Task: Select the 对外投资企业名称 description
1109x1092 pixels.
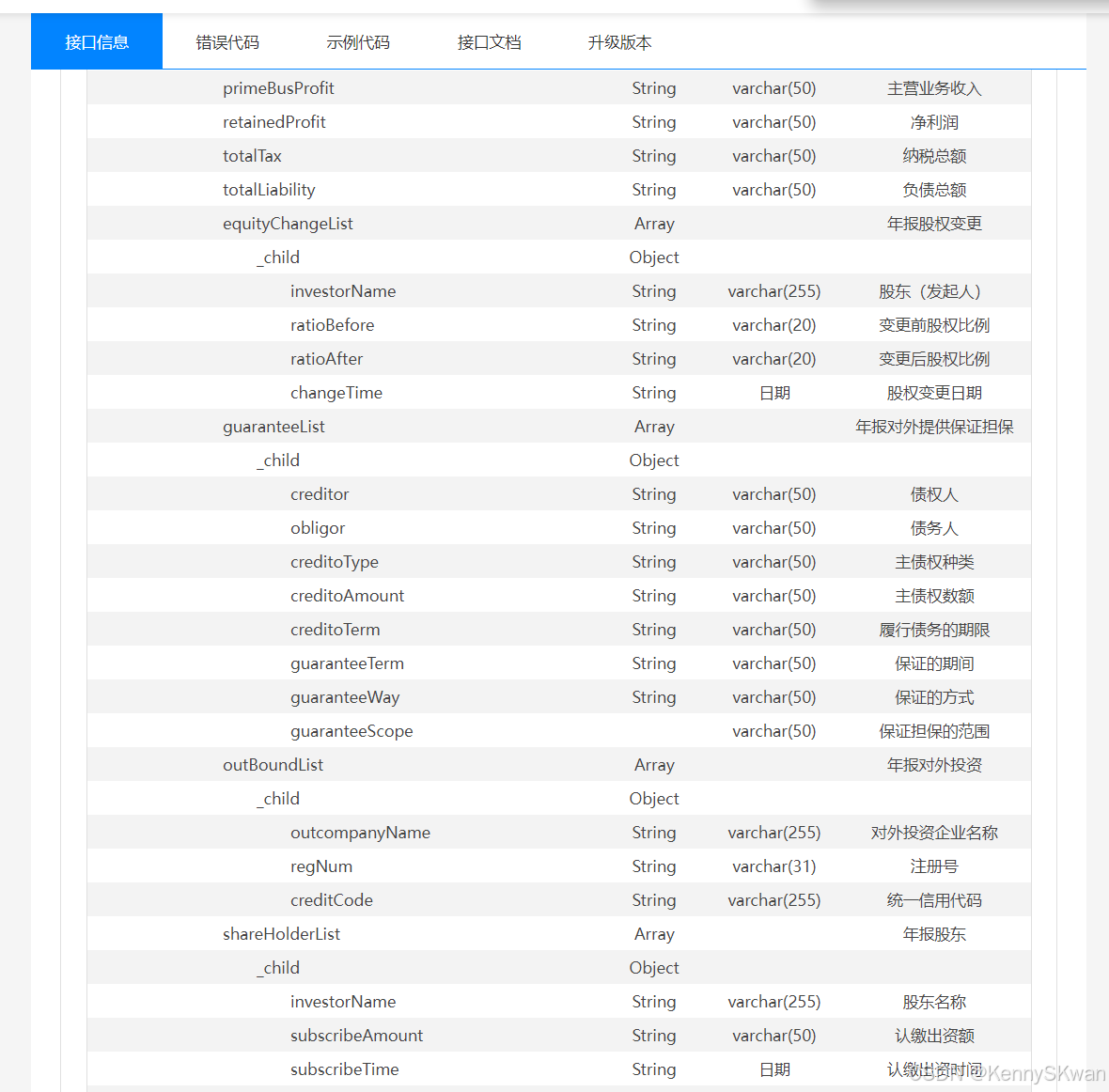Action: [933, 834]
